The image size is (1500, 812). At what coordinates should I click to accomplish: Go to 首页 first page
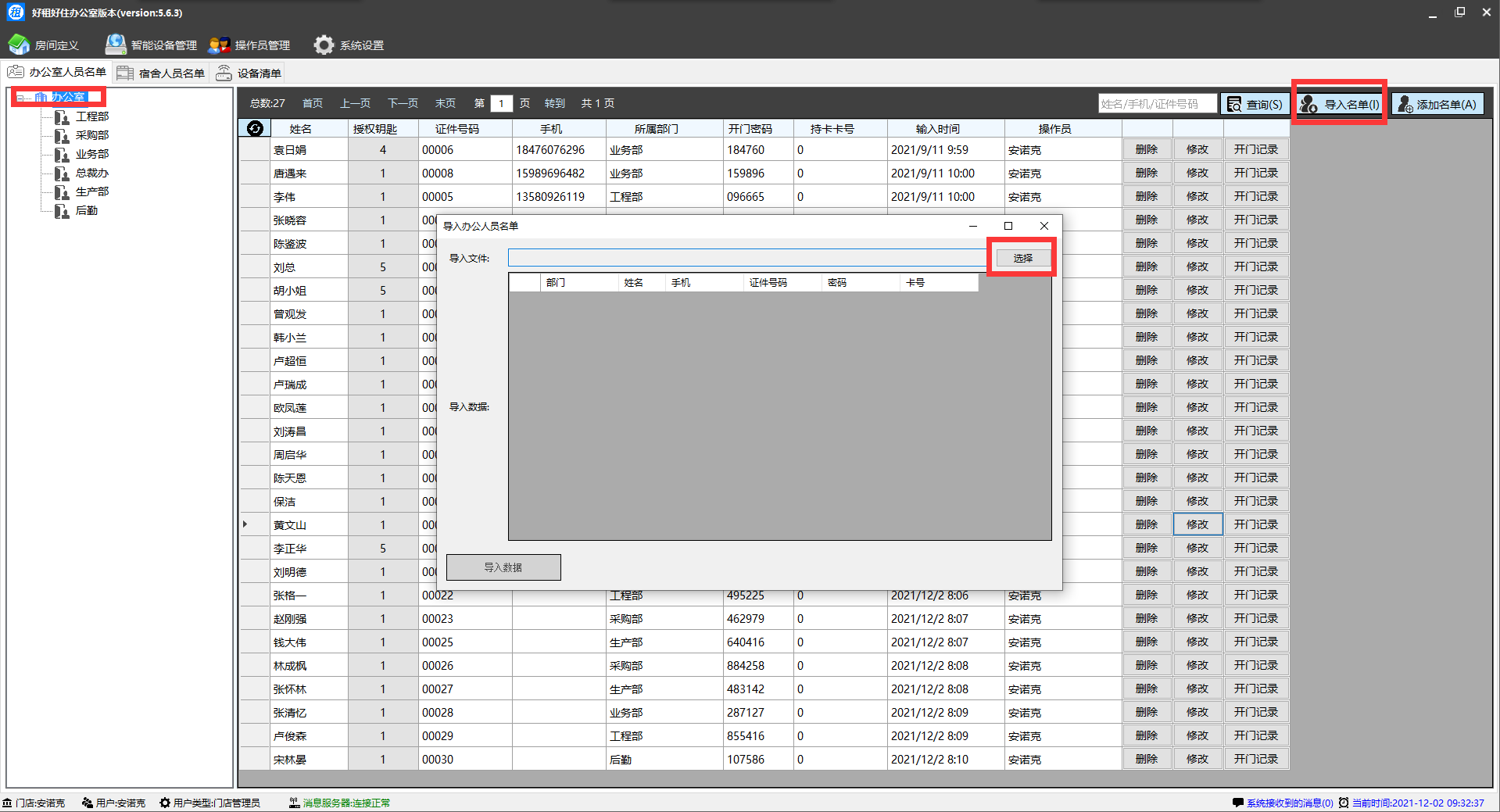pyautogui.click(x=313, y=103)
